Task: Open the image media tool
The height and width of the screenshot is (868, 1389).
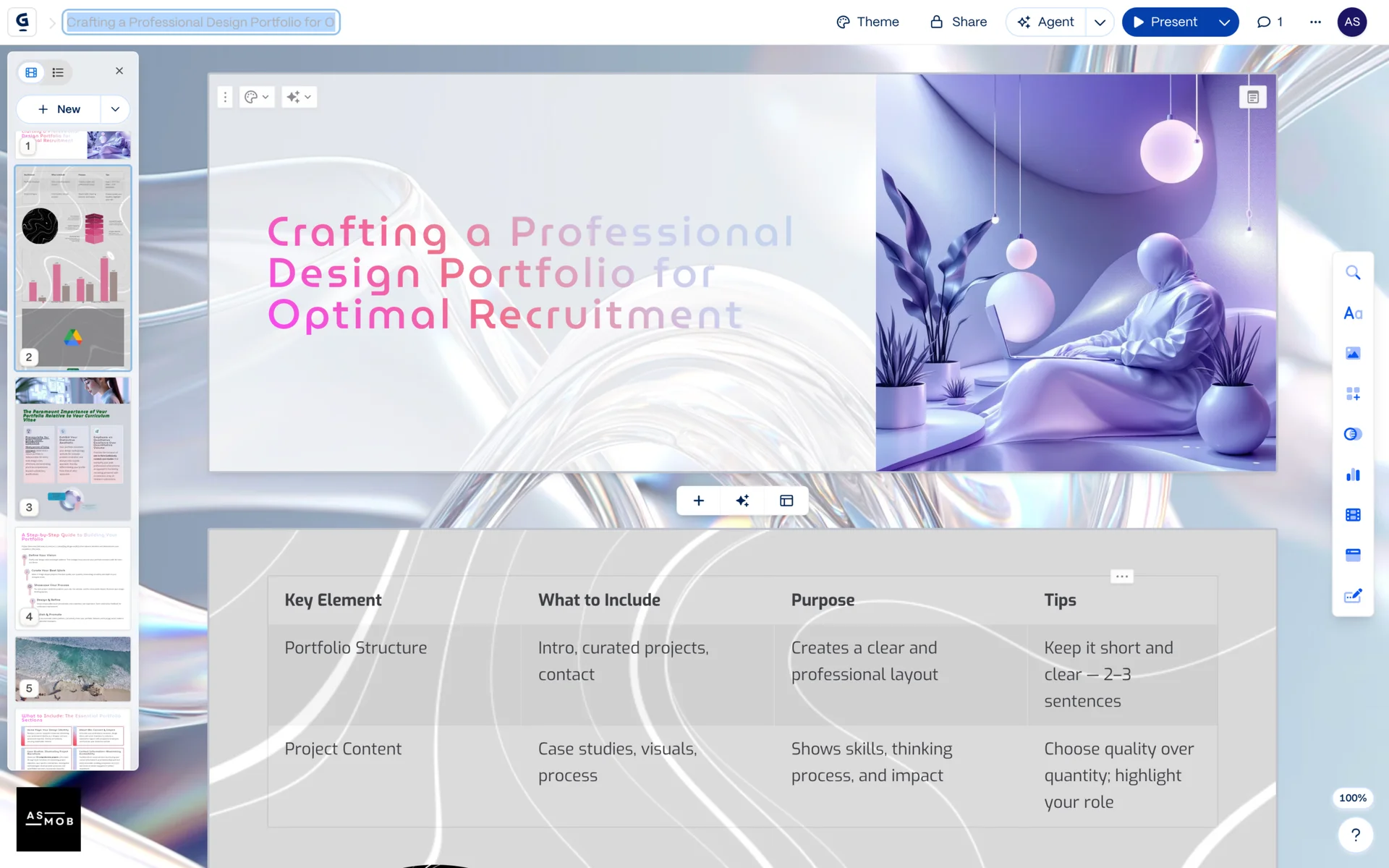Action: (x=1353, y=354)
